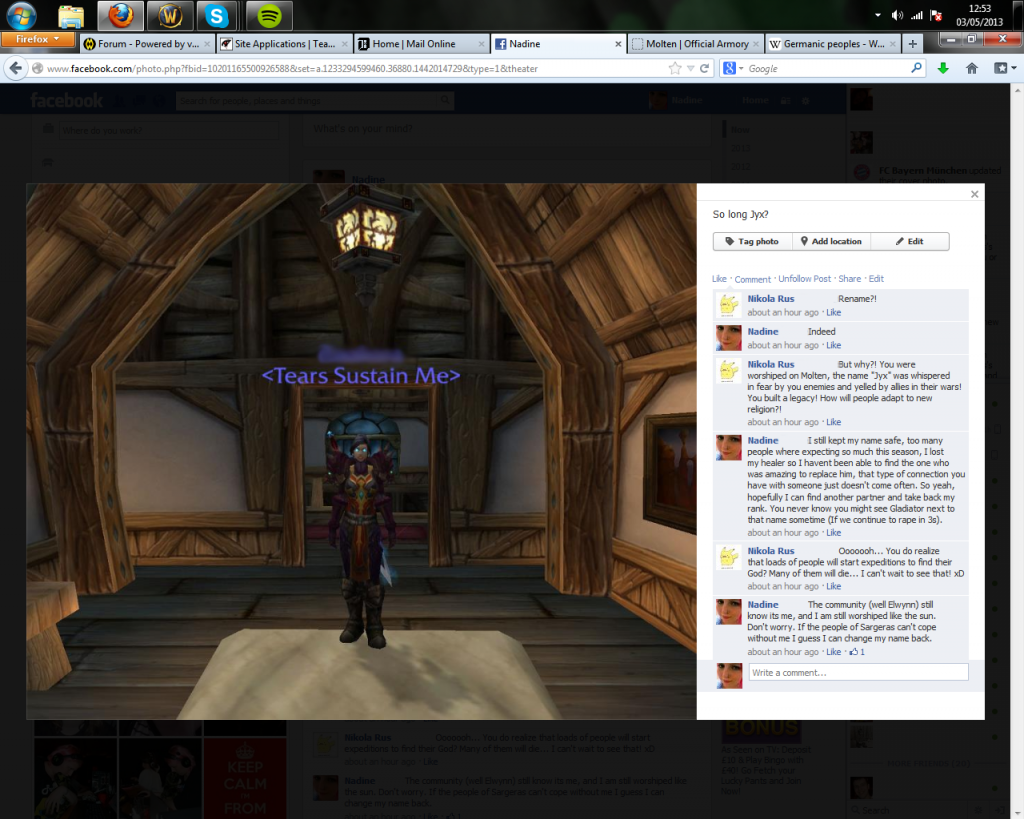Close the Nadine Facebook tab
The image size is (1024, 819).
click(618, 44)
